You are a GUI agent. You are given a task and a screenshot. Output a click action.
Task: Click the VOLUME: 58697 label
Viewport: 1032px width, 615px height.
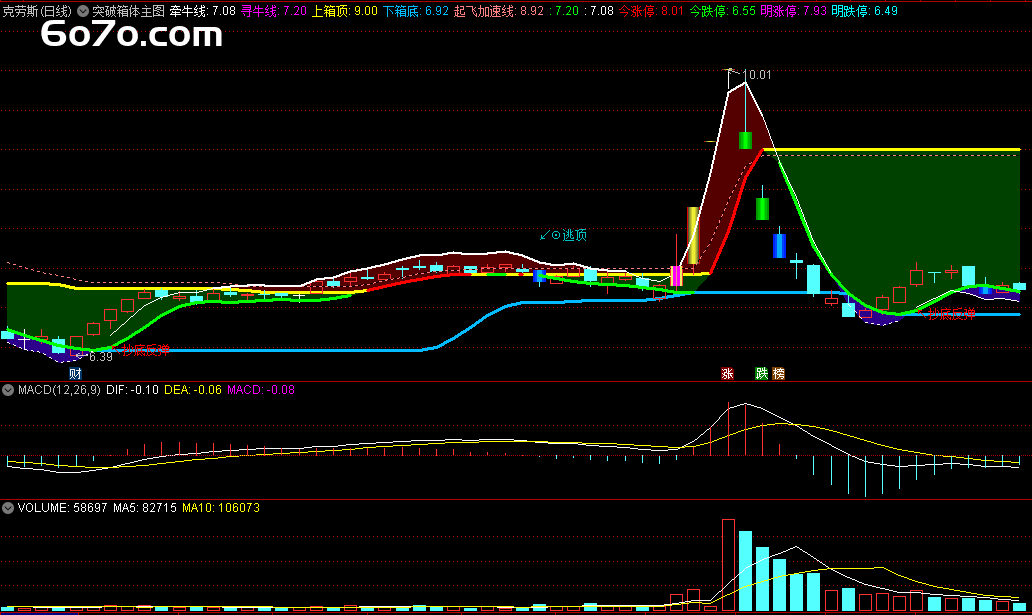63,508
